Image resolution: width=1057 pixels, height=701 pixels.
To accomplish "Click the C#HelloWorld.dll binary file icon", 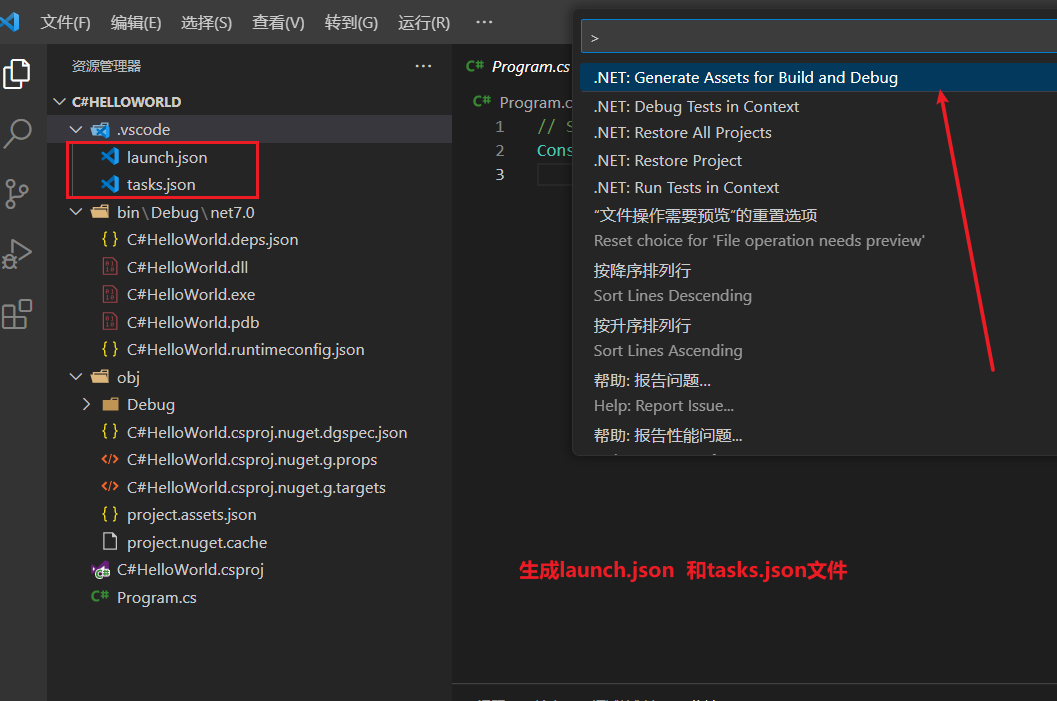I will (x=110, y=267).
